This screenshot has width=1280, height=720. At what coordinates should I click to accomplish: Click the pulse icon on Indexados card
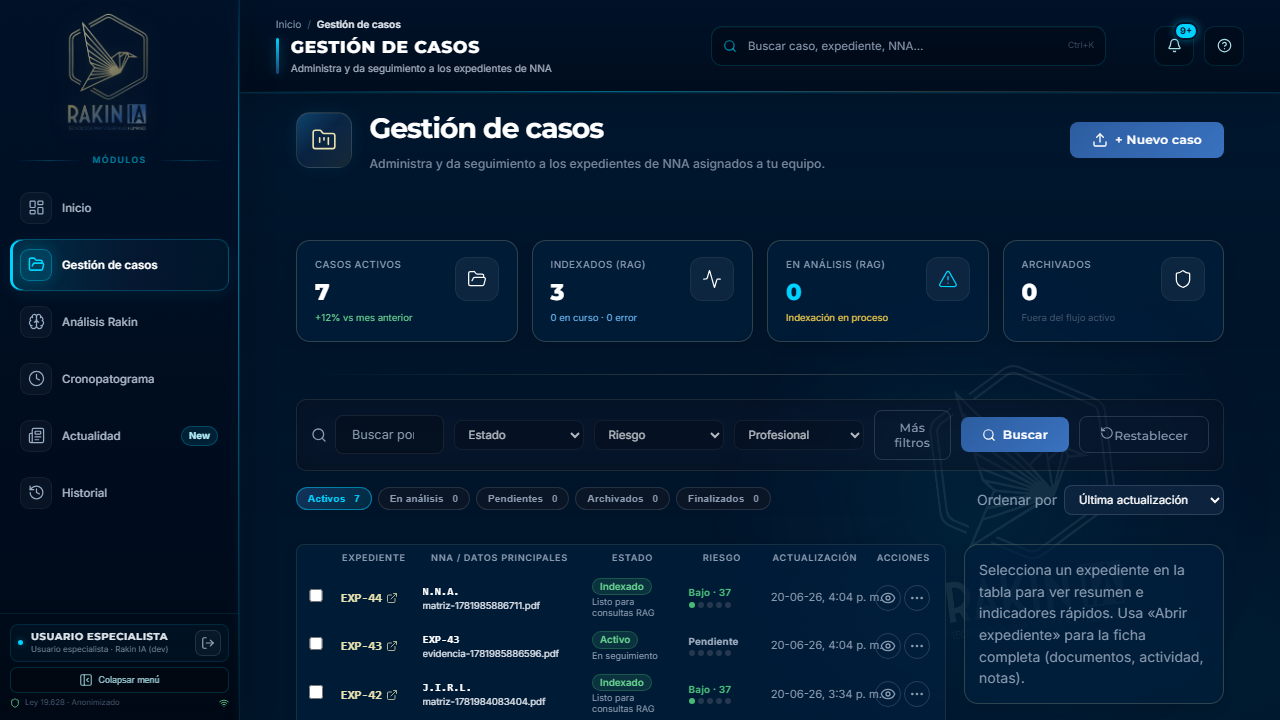tap(712, 279)
